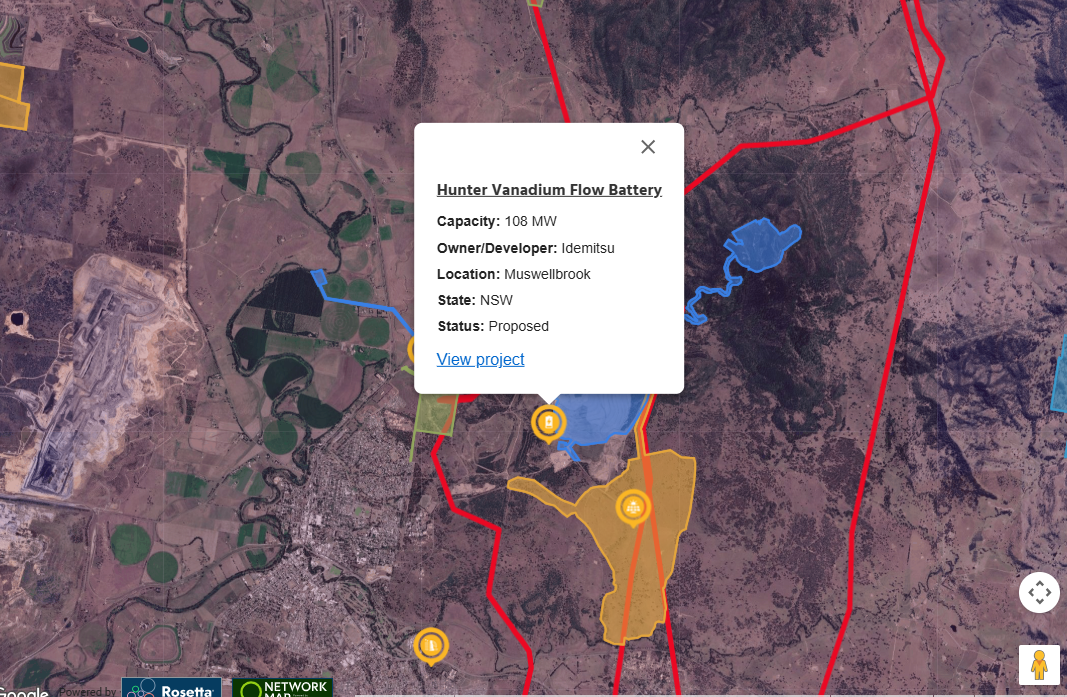Screen dimensions: 1067x697
Task: Select the solar farm marker in orange area
Action: pyautogui.click(x=634, y=508)
